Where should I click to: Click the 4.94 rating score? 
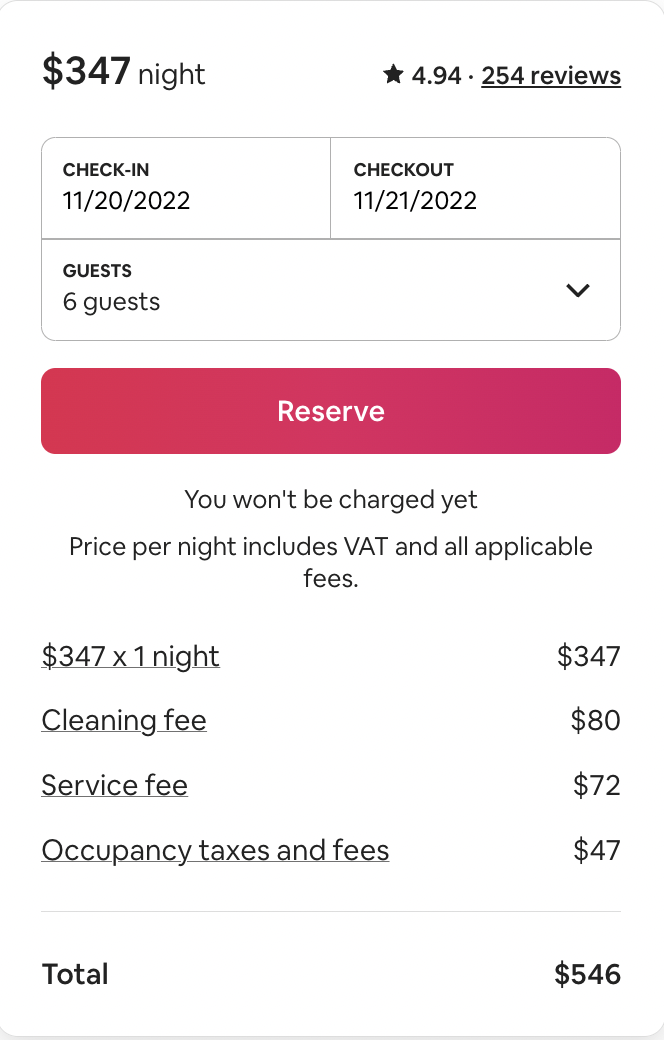436,76
